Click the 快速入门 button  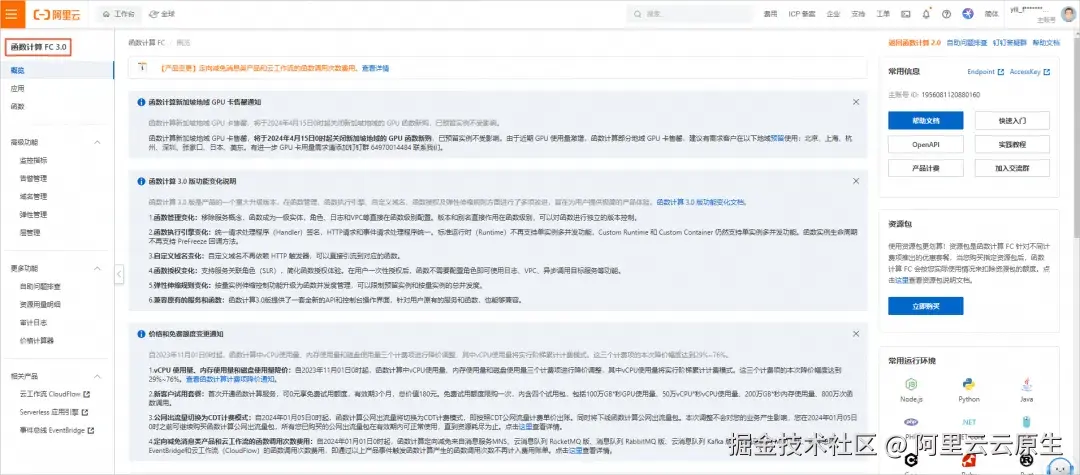pos(1012,120)
